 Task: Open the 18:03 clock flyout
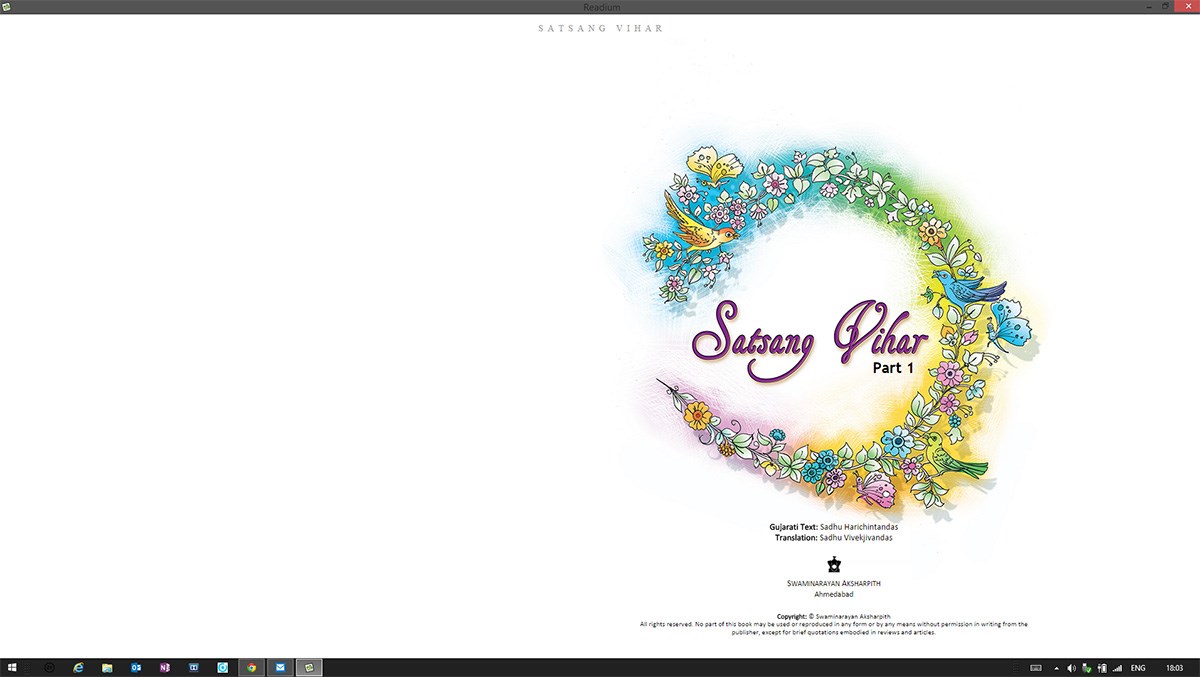click(x=1174, y=667)
